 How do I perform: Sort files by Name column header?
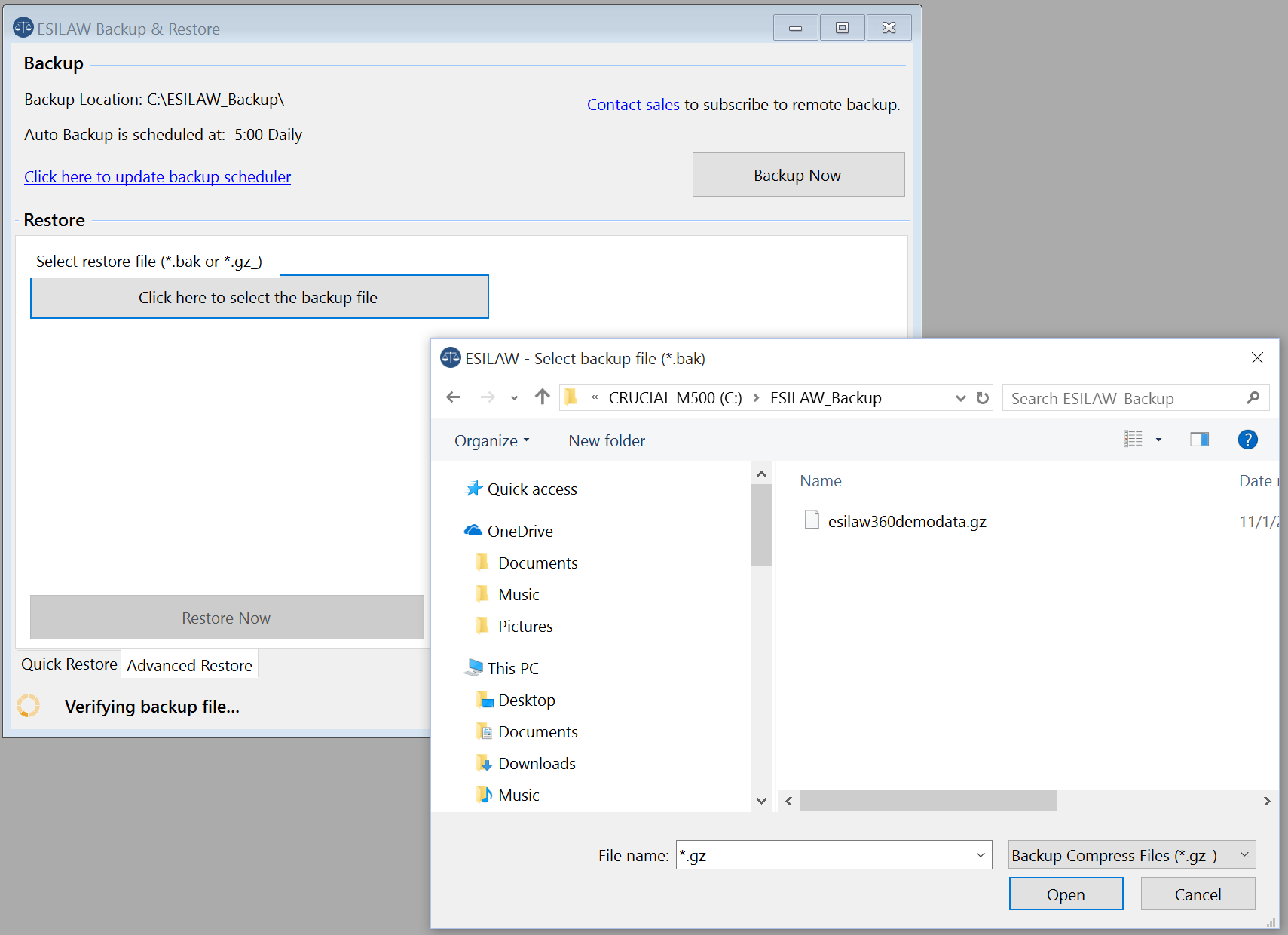coord(821,480)
